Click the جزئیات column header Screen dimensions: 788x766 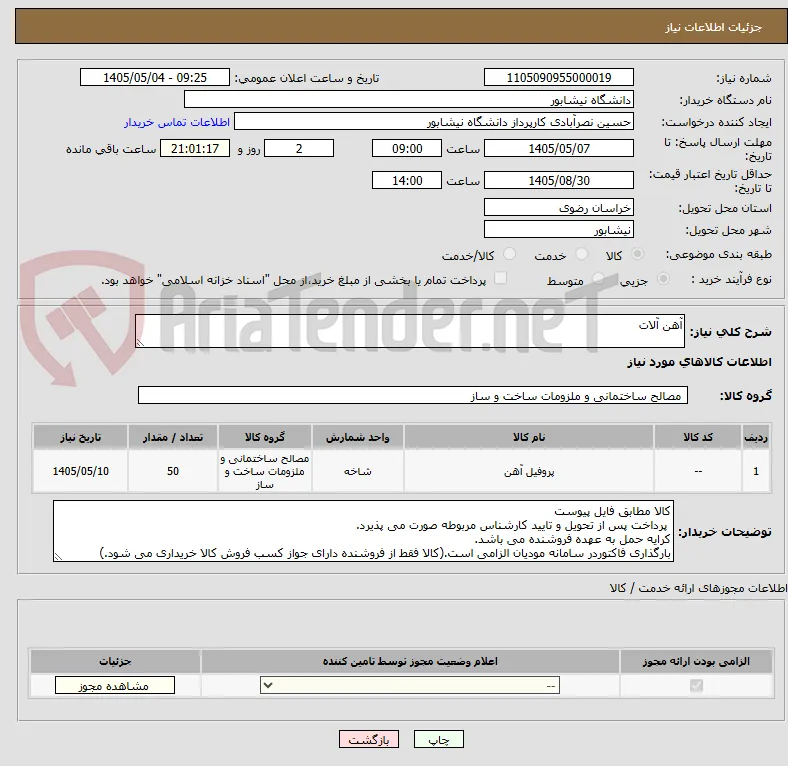pos(115,661)
